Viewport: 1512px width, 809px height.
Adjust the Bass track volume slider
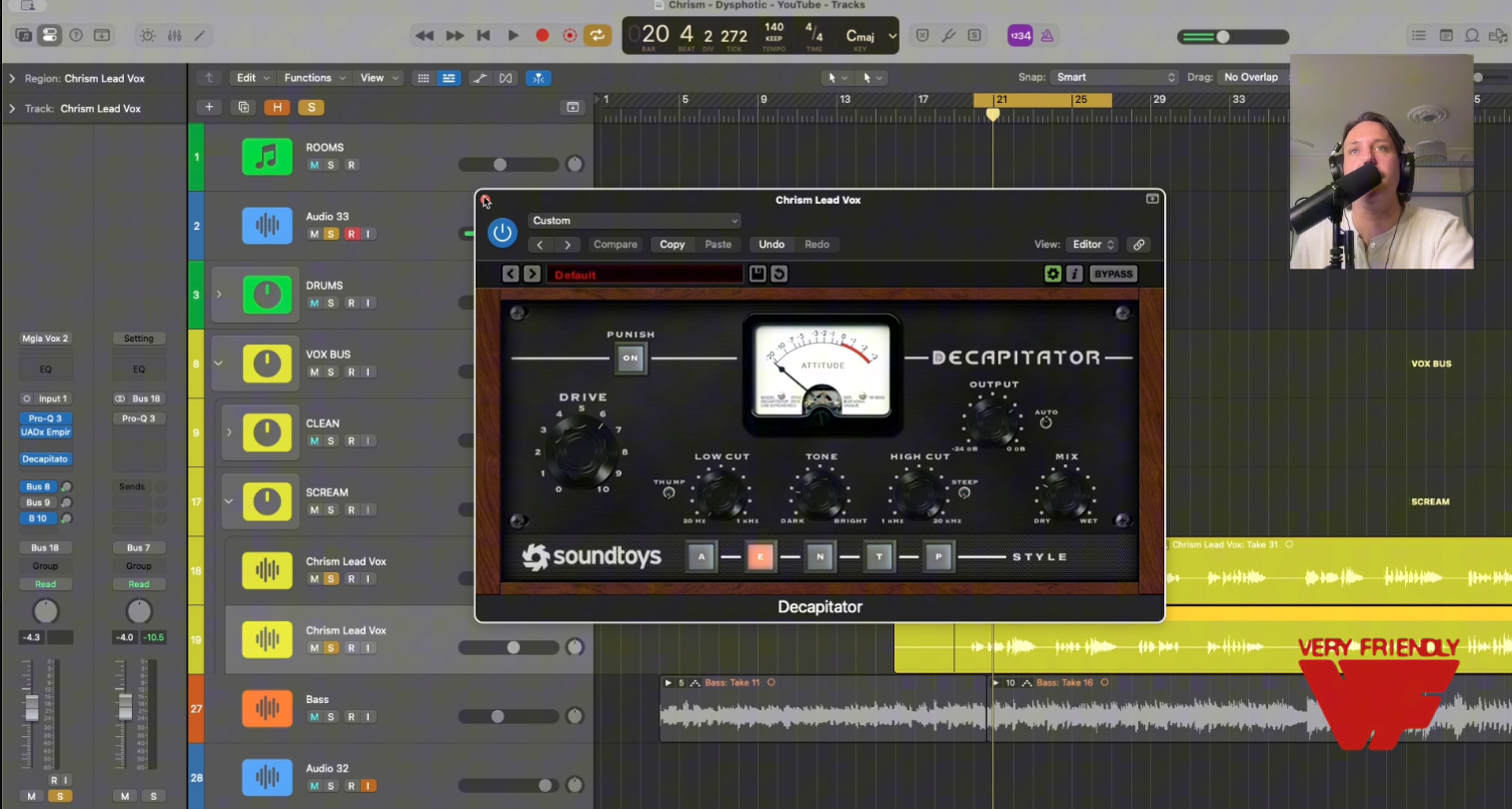(x=508, y=716)
